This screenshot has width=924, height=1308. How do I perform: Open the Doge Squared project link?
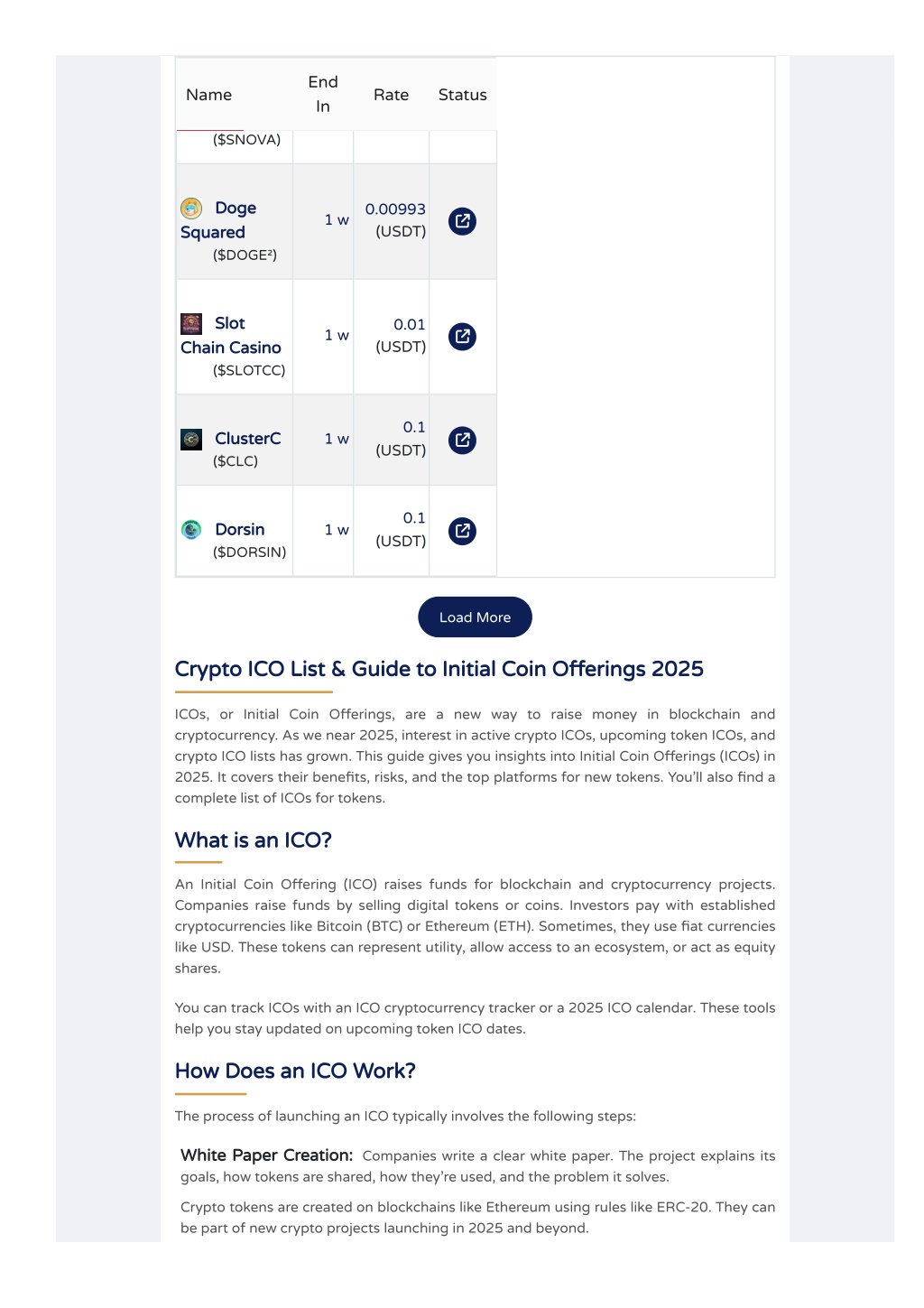218,220
